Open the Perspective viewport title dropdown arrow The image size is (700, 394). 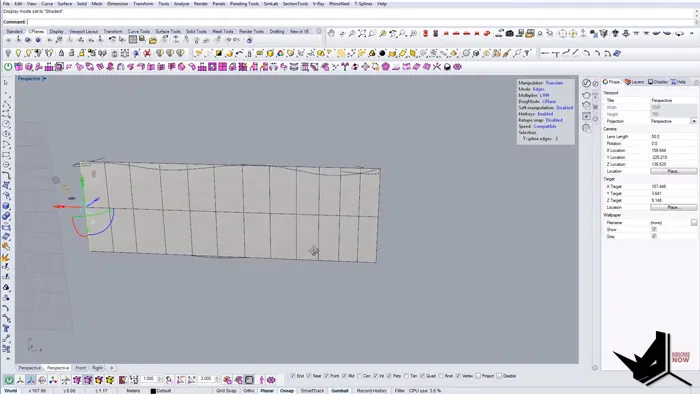coord(44,79)
